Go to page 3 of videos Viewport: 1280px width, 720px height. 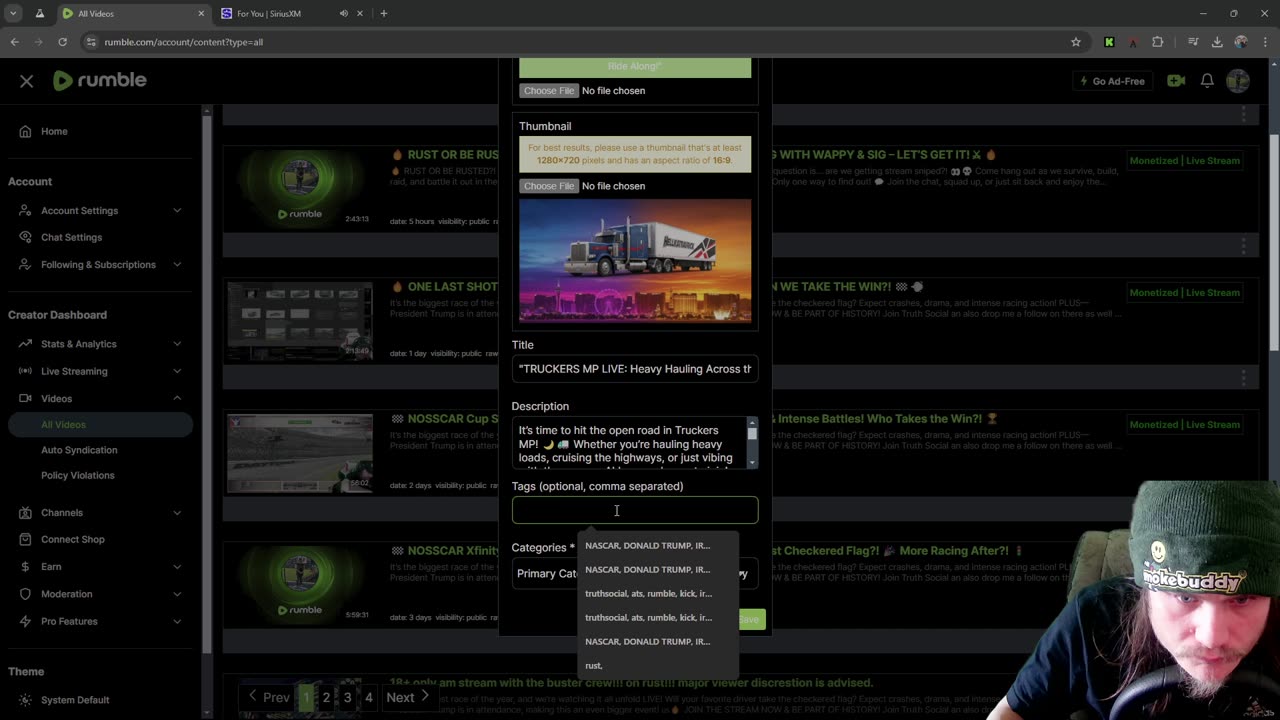347,697
